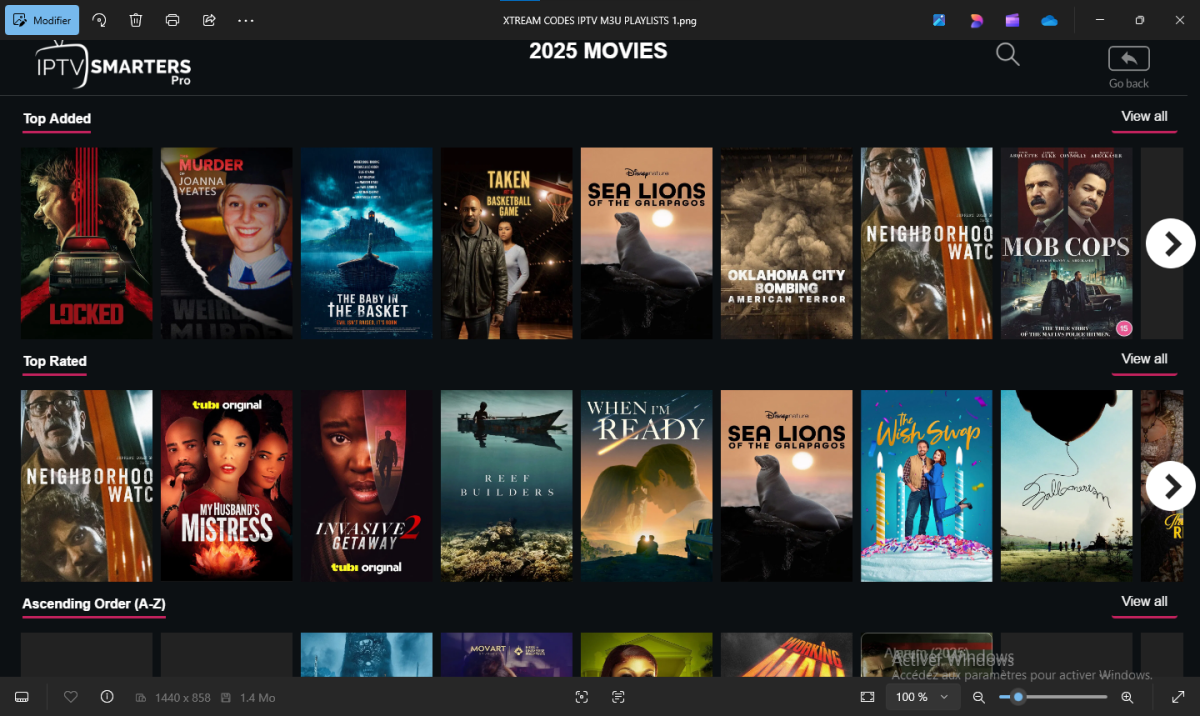Click the zoom slider handle
The width and height of the screenshot is (1200, 716).
pos(1018,697)
